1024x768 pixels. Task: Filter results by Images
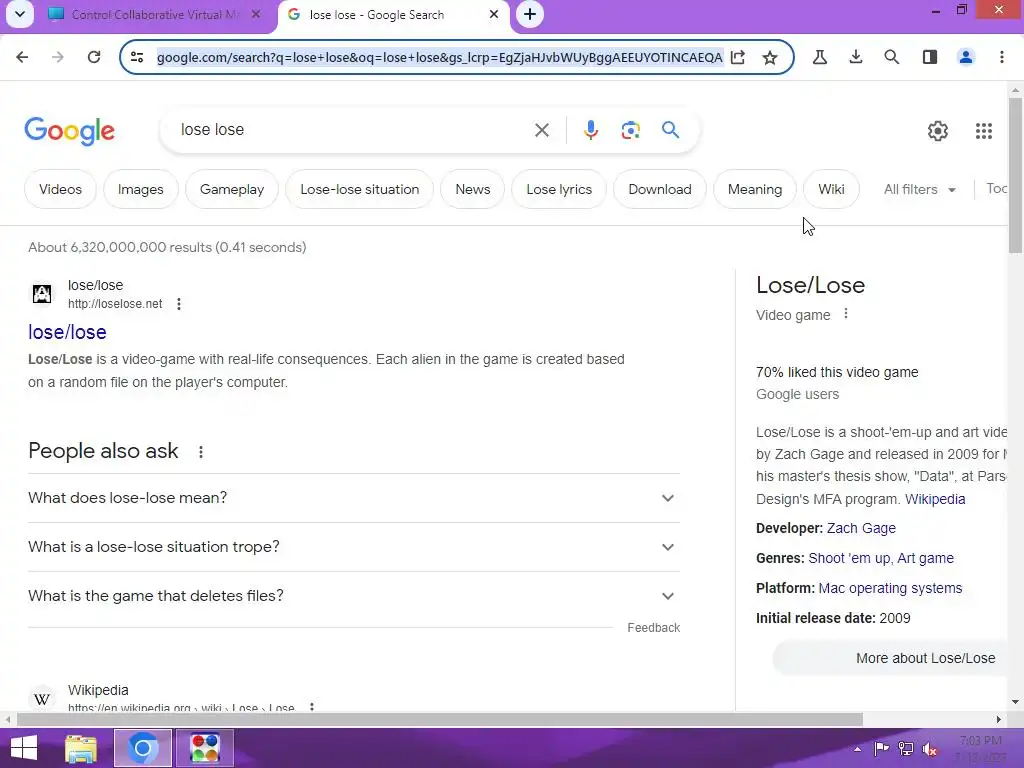coord(140,189)
